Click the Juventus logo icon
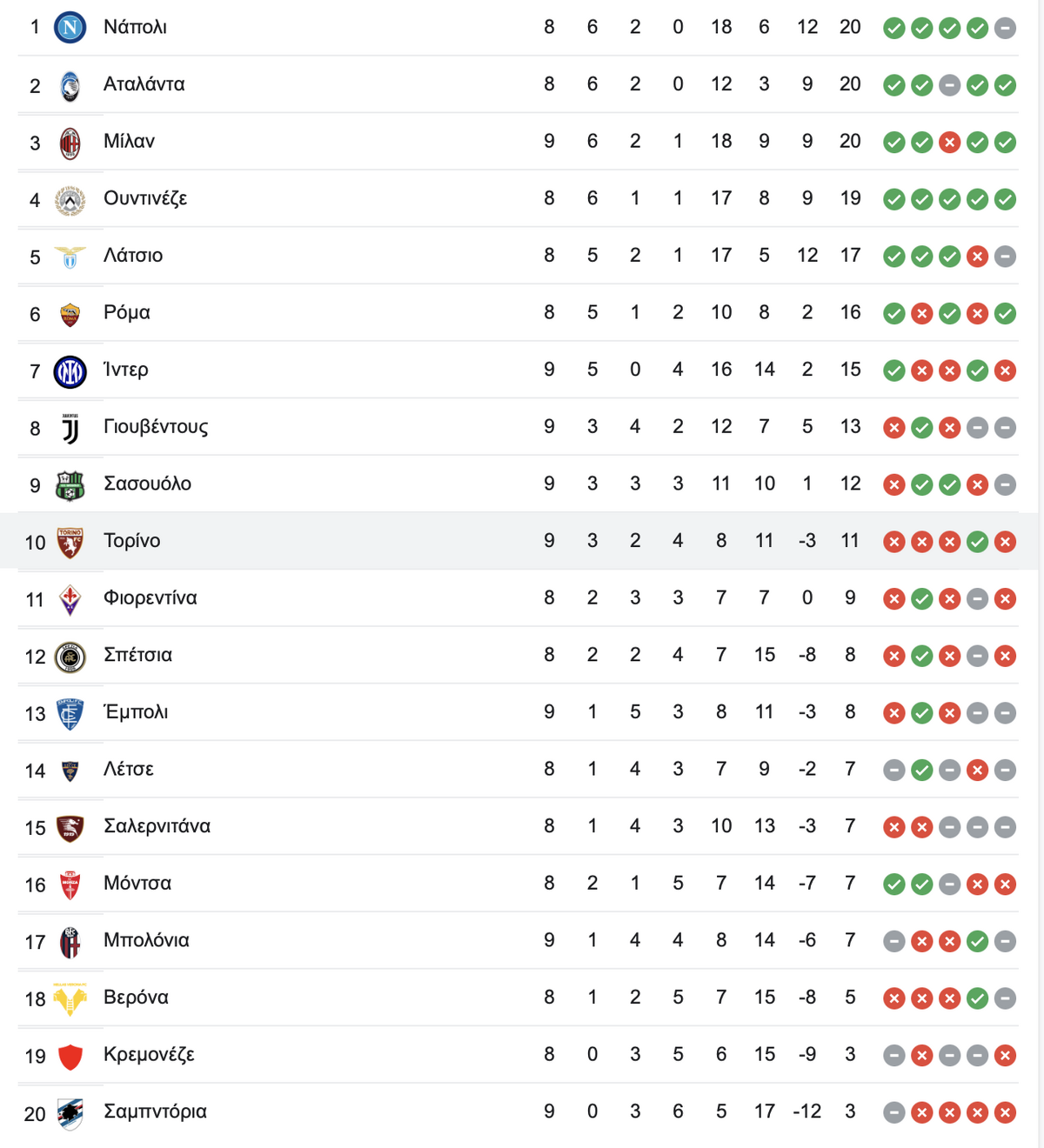This screenshot has height=1148, width=1044. click(x=70, y=428)
